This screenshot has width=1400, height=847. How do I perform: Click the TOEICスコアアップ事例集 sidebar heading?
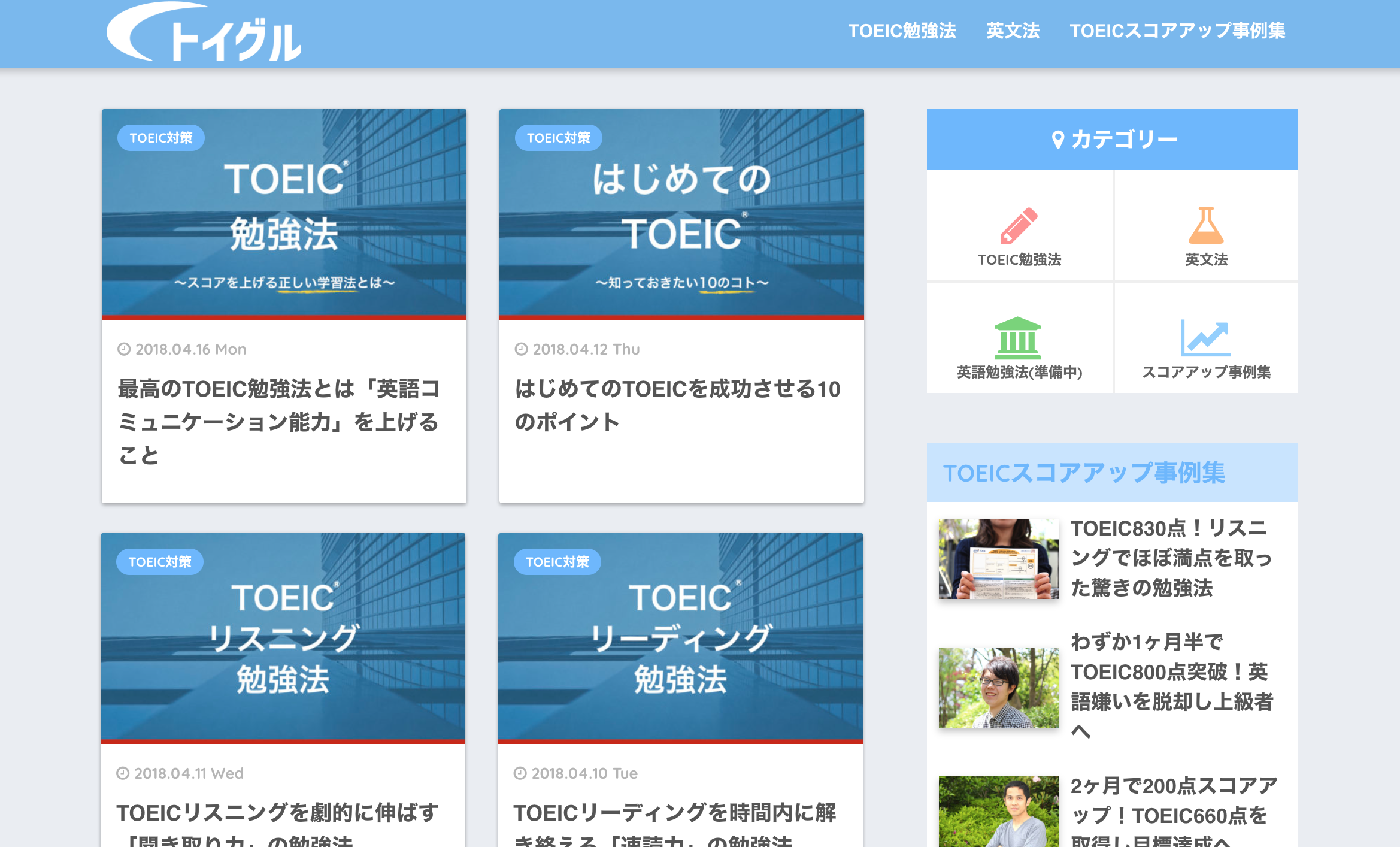coord(1113,473)
